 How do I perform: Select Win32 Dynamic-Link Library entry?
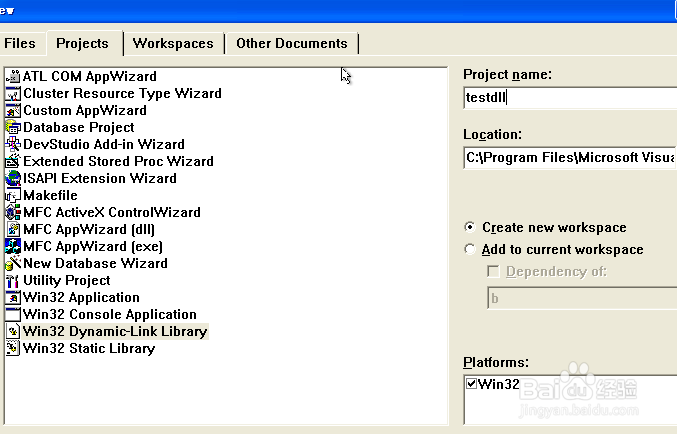[115, 331]
